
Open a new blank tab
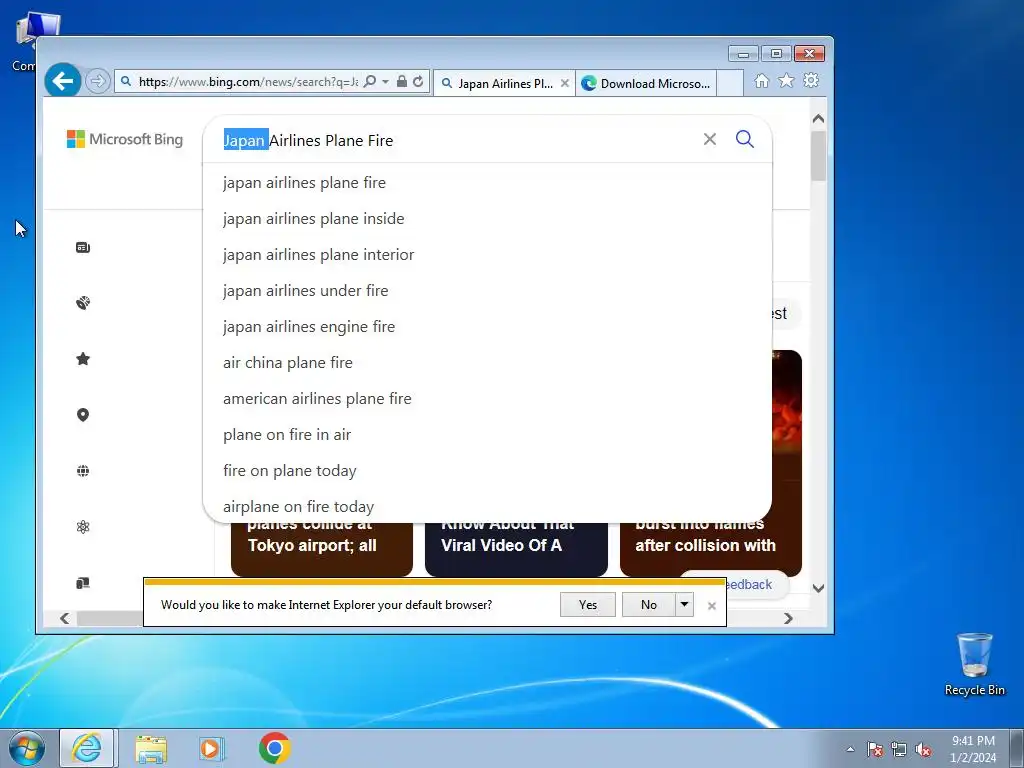[730, 84]
